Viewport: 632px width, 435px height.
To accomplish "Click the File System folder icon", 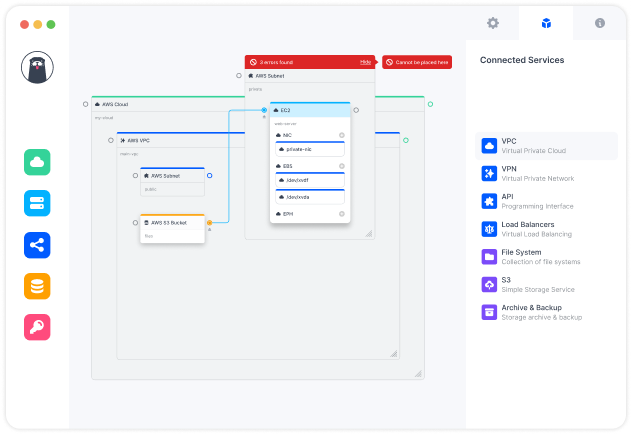I will [489, 257].
